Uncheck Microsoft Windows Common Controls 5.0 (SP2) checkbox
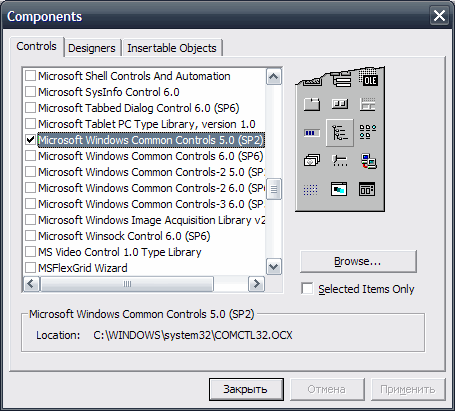Image resolution: width=455 pixels, height=411 pixels. [x=30, y=140]
